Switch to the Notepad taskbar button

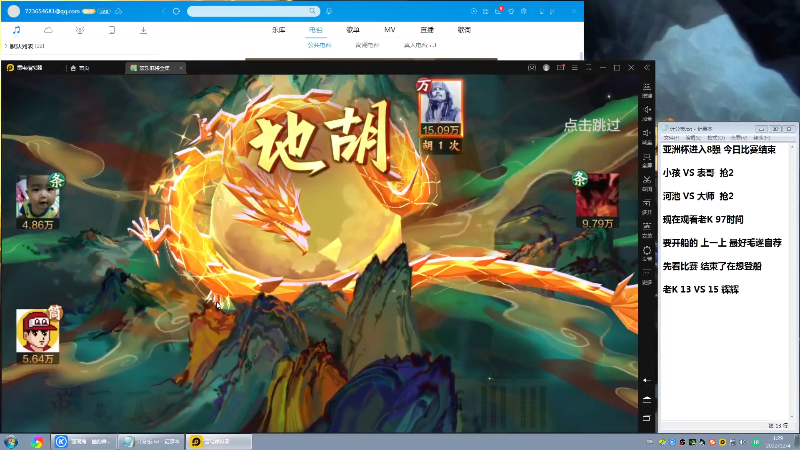(150, 442)
